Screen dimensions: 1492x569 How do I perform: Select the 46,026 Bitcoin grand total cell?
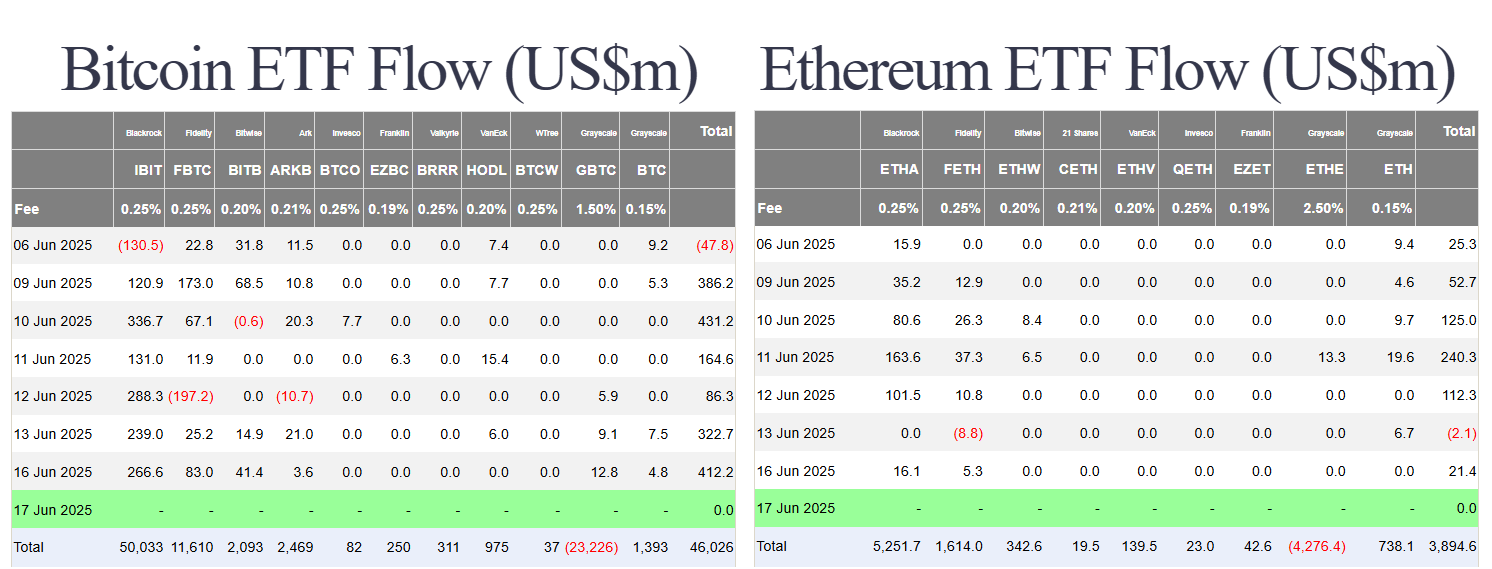pyautogui.click(x=710, y=547)
